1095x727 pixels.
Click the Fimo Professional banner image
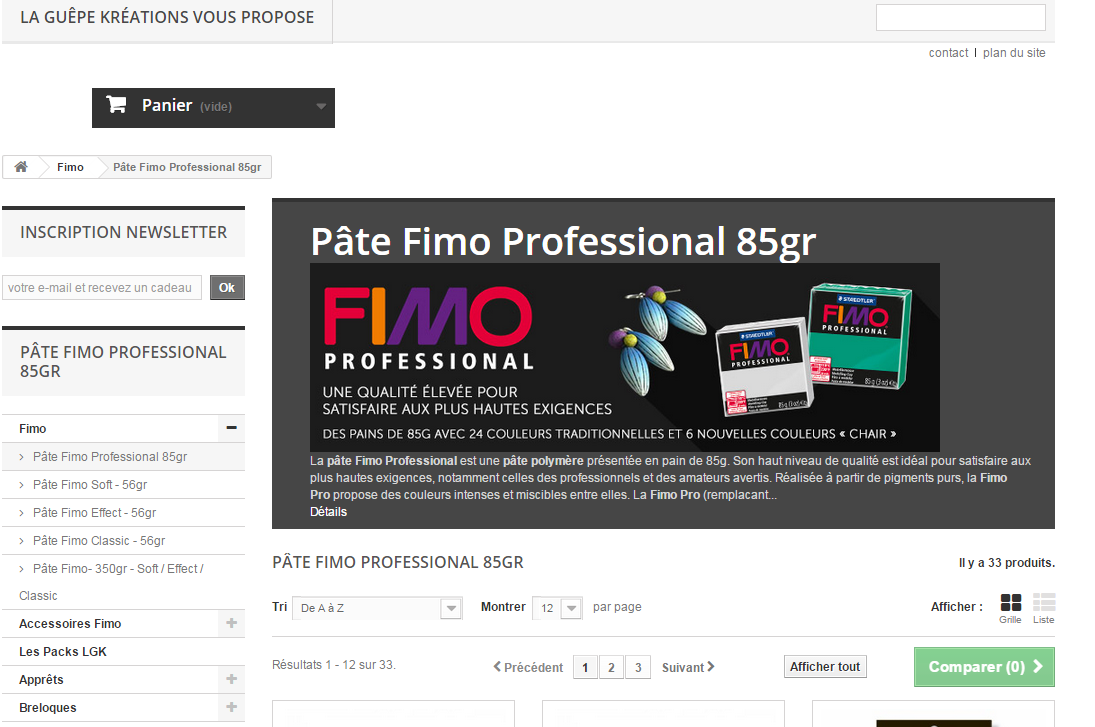point(624,358)
